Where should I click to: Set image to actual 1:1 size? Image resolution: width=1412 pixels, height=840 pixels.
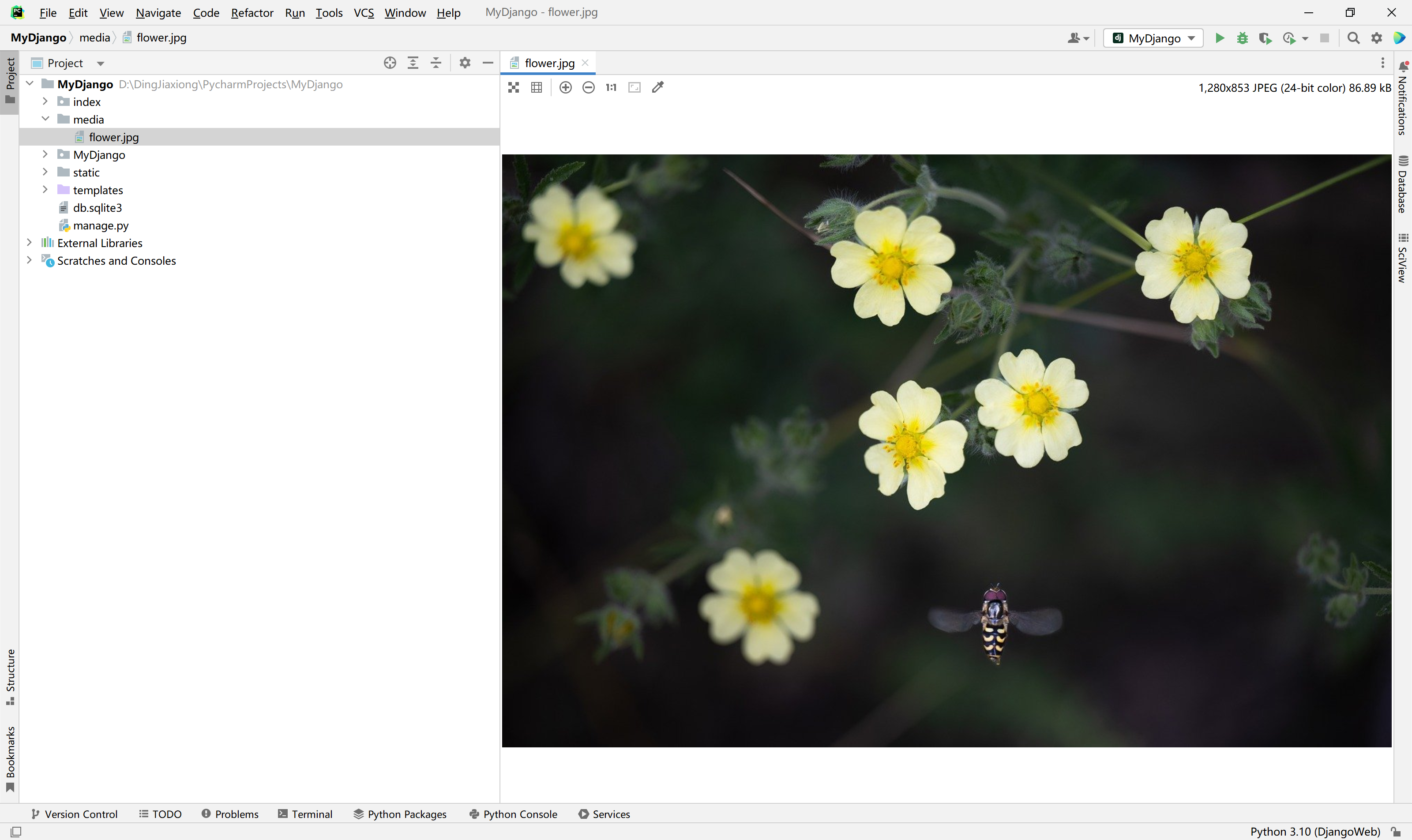click(x=611, y=87)
